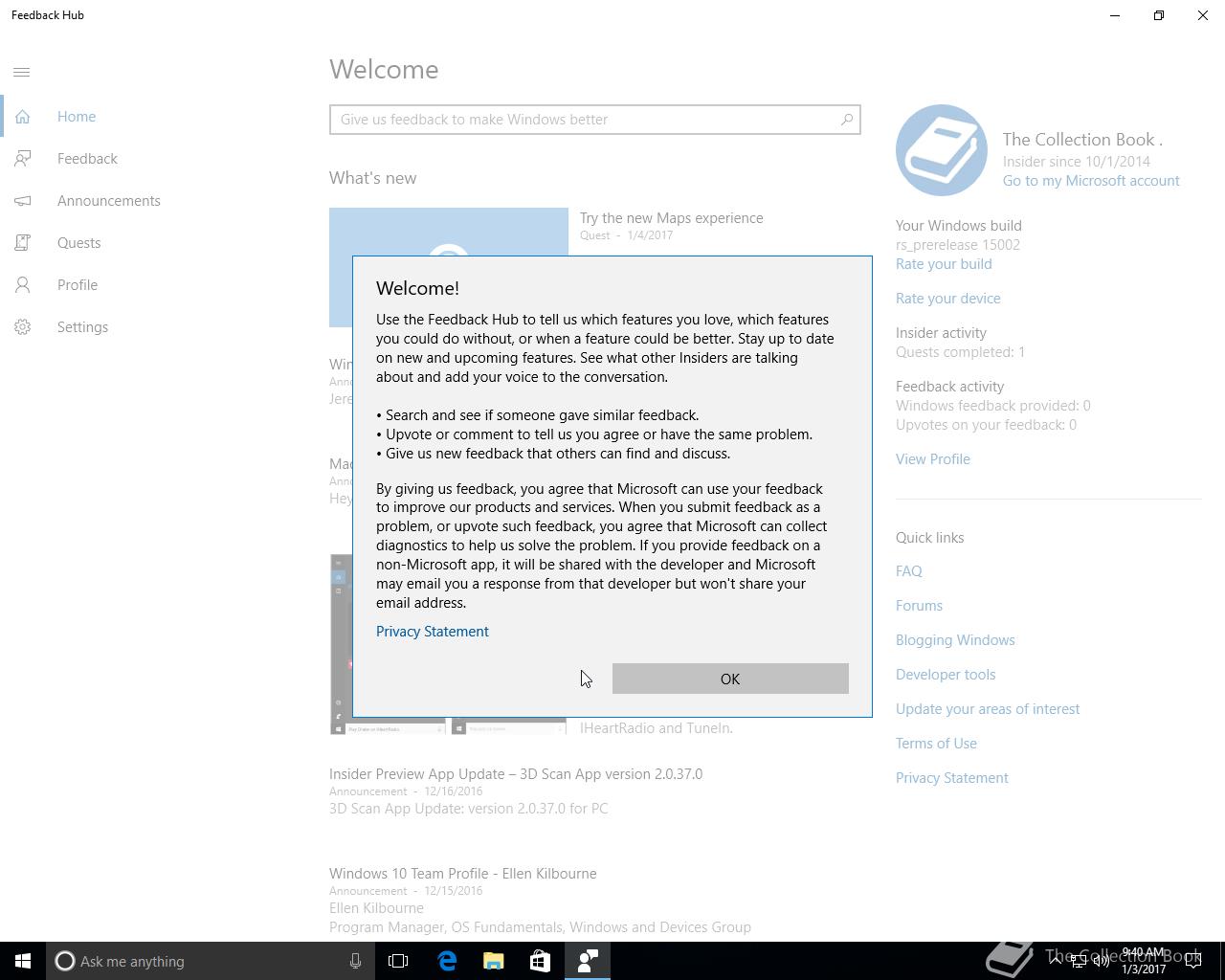
Task: Open Try the new Maps experience quest
Action: coord(671,218)
